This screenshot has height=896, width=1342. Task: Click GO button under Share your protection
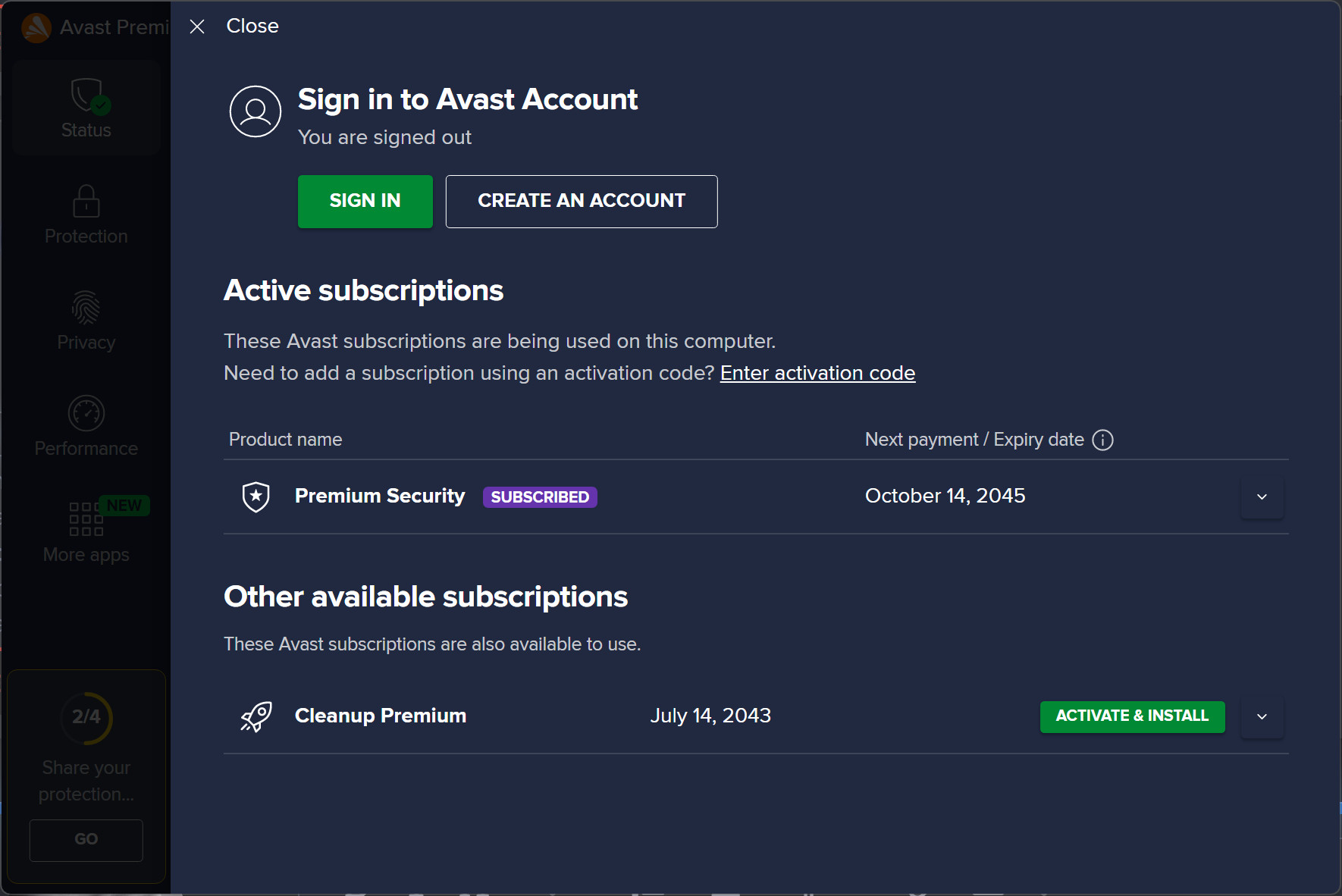[x=86, y=840]
